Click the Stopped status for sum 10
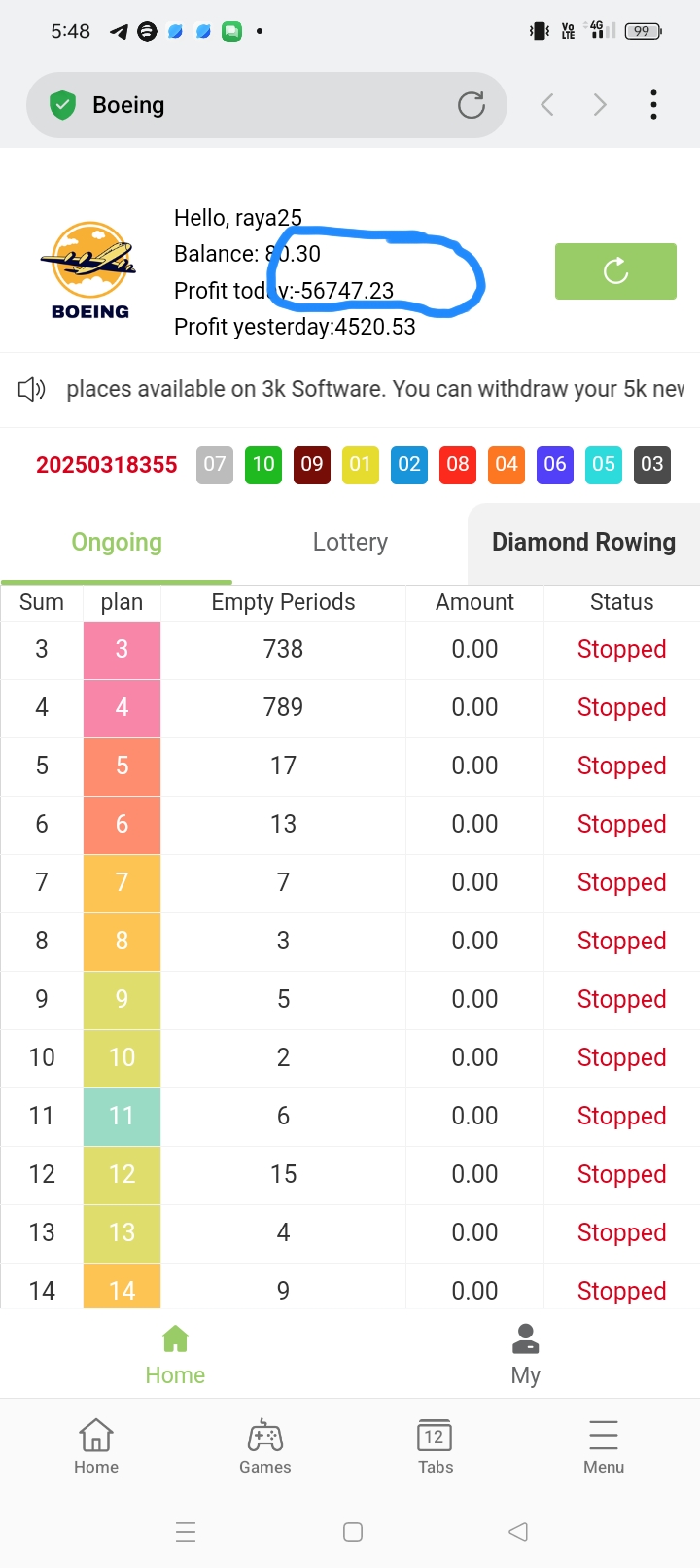The height and width of the screenshot is (1568, 700). (621, 1058)
